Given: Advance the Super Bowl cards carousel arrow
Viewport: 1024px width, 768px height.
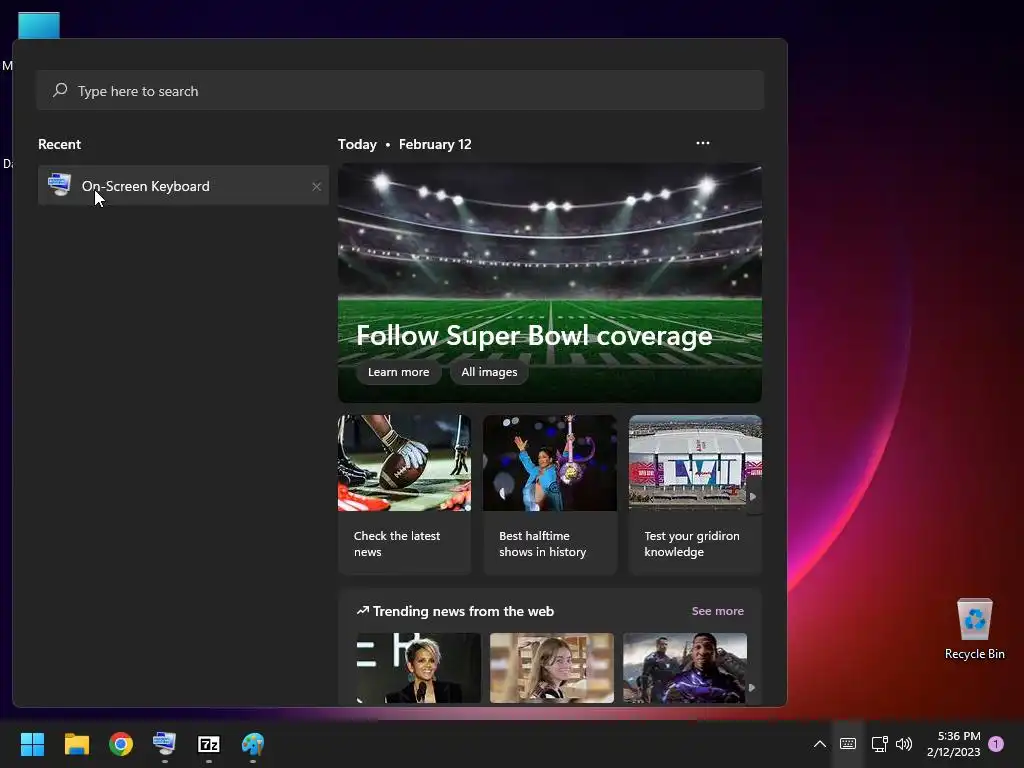Looking at the screenshot, I should click(753, 496).
